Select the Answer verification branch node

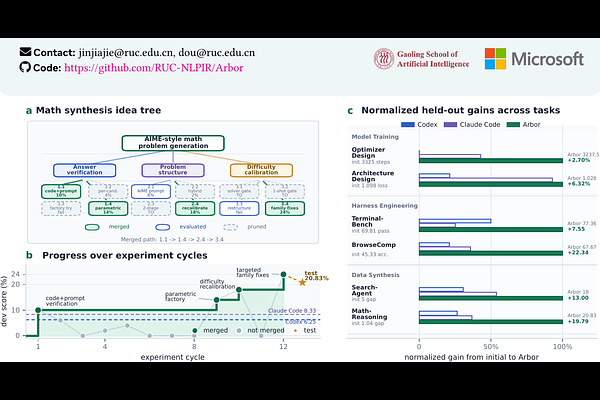(85, 170)
